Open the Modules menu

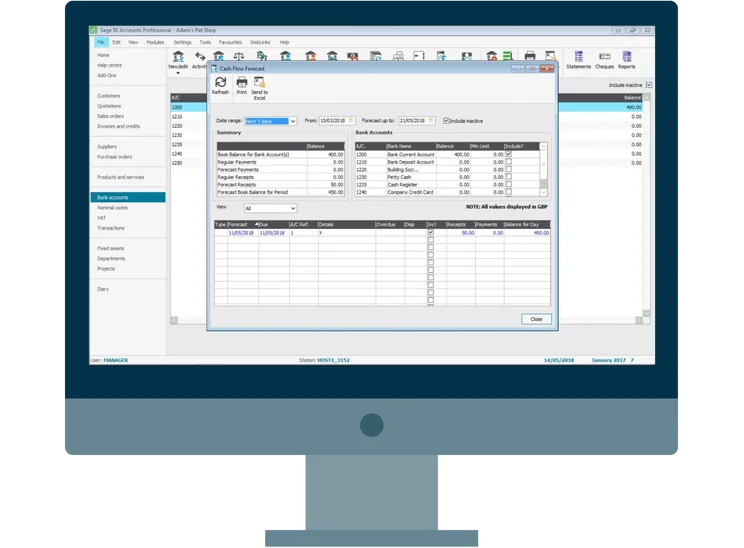click(x=155, y=42)
